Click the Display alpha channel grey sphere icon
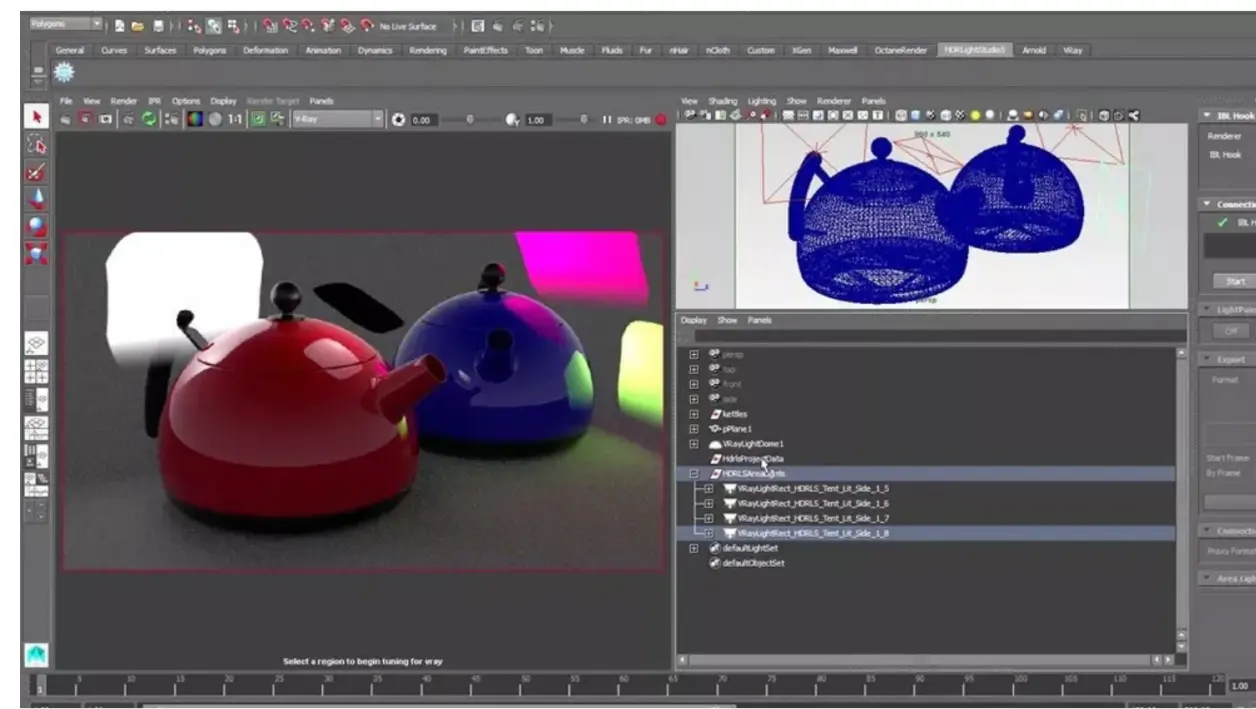Viewport: 1256px width, 709px height. pos(215,118)
